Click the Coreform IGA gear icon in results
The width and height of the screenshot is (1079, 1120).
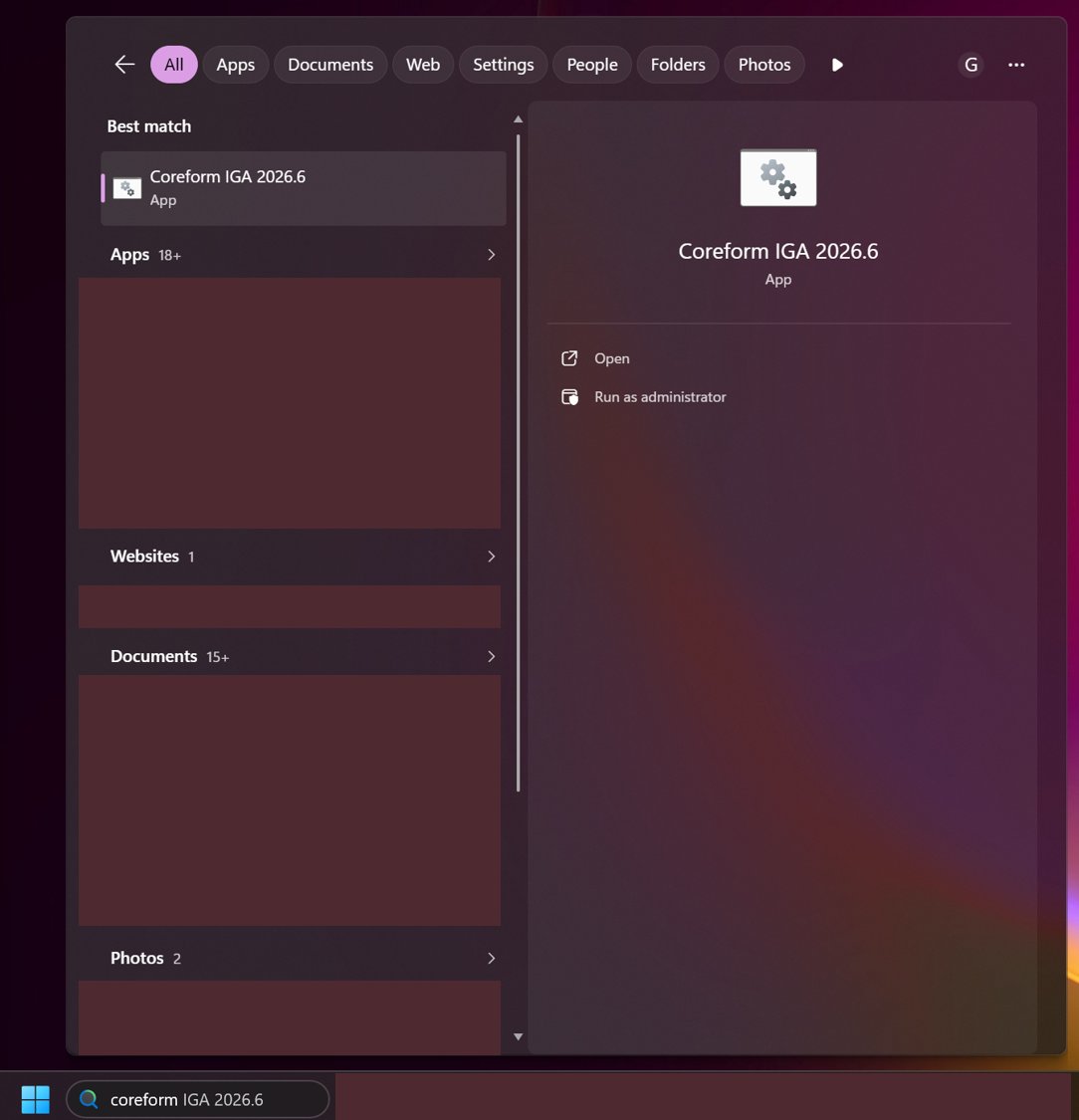point(127,188)
